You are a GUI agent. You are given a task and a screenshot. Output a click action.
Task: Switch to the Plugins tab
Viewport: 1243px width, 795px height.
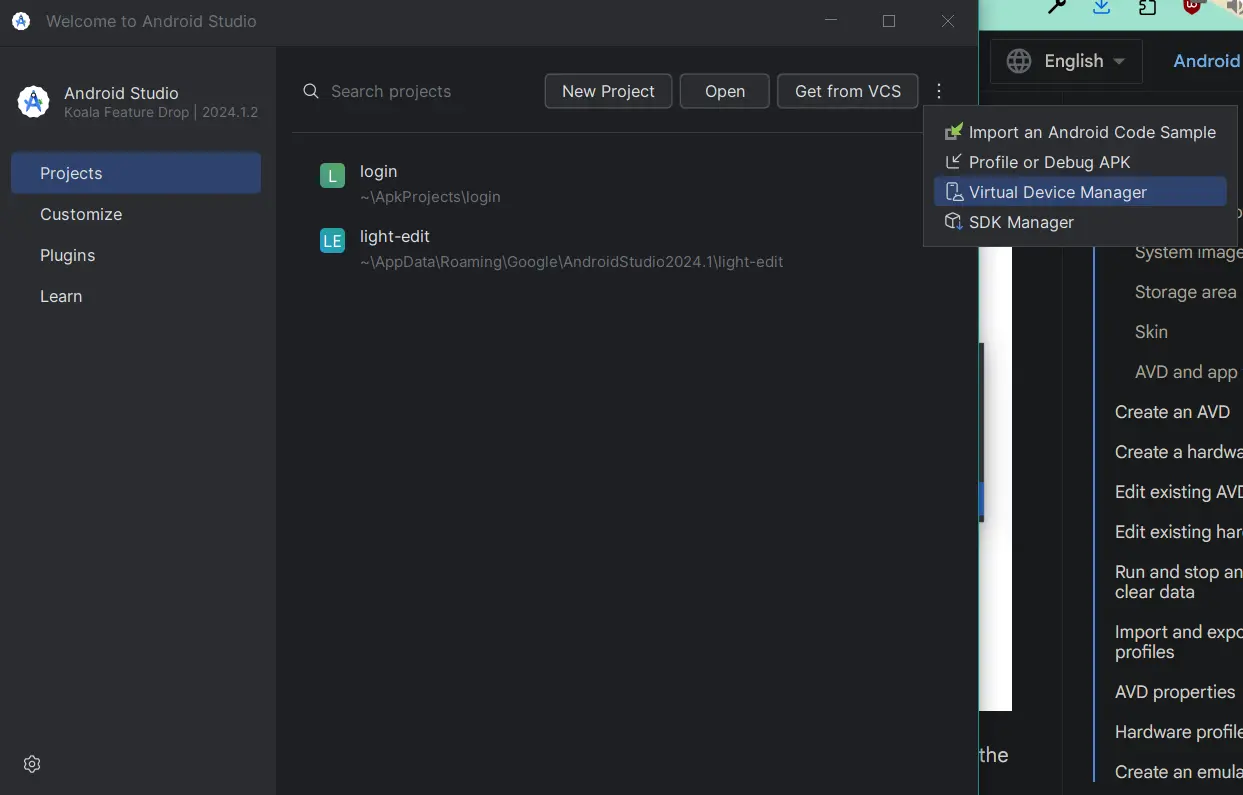click(68, 255)
